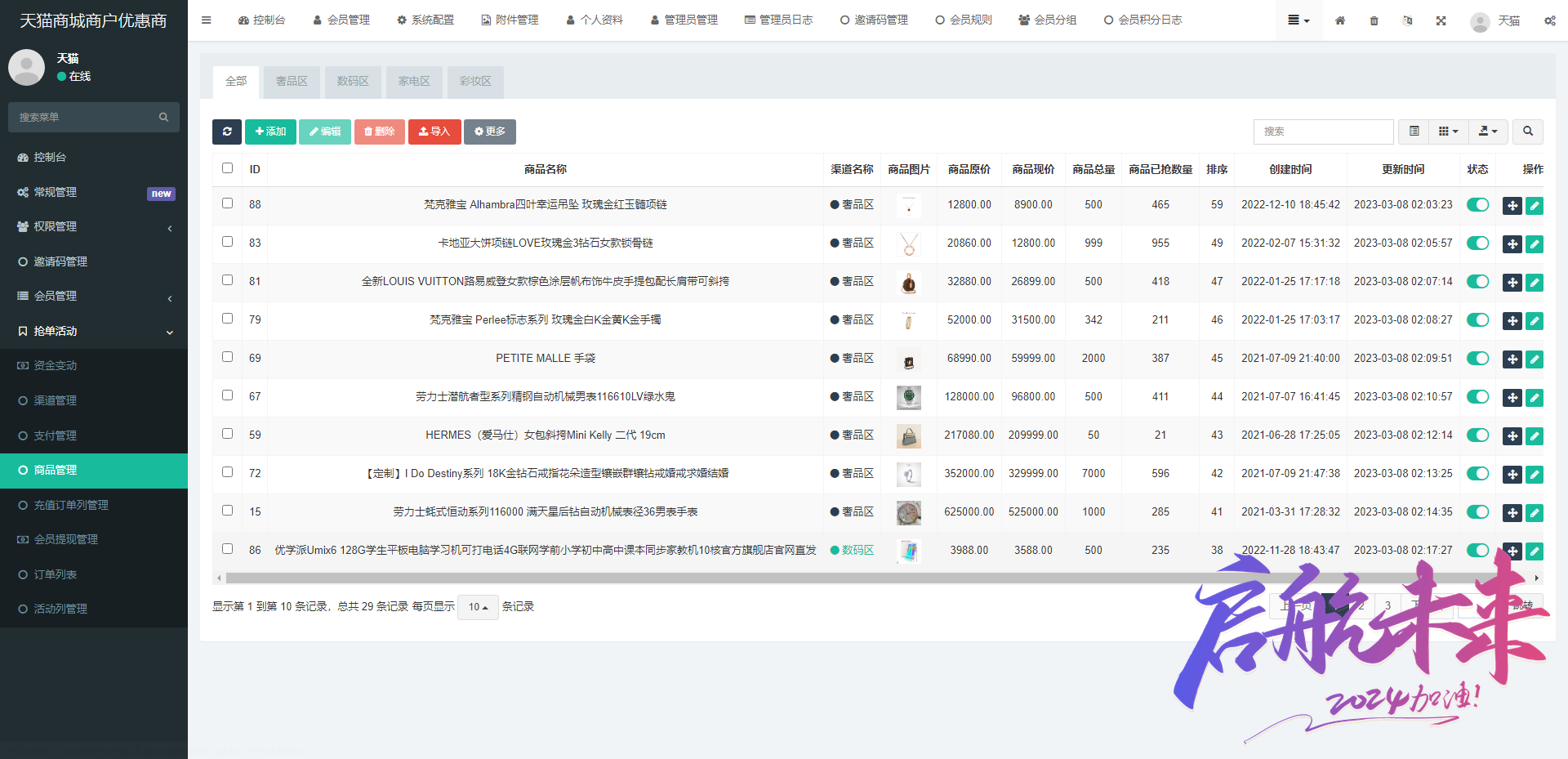The image size is (1568, 759).
Task: Edit pencil icon for row ID 72
Action: (x=1535, y=475)
